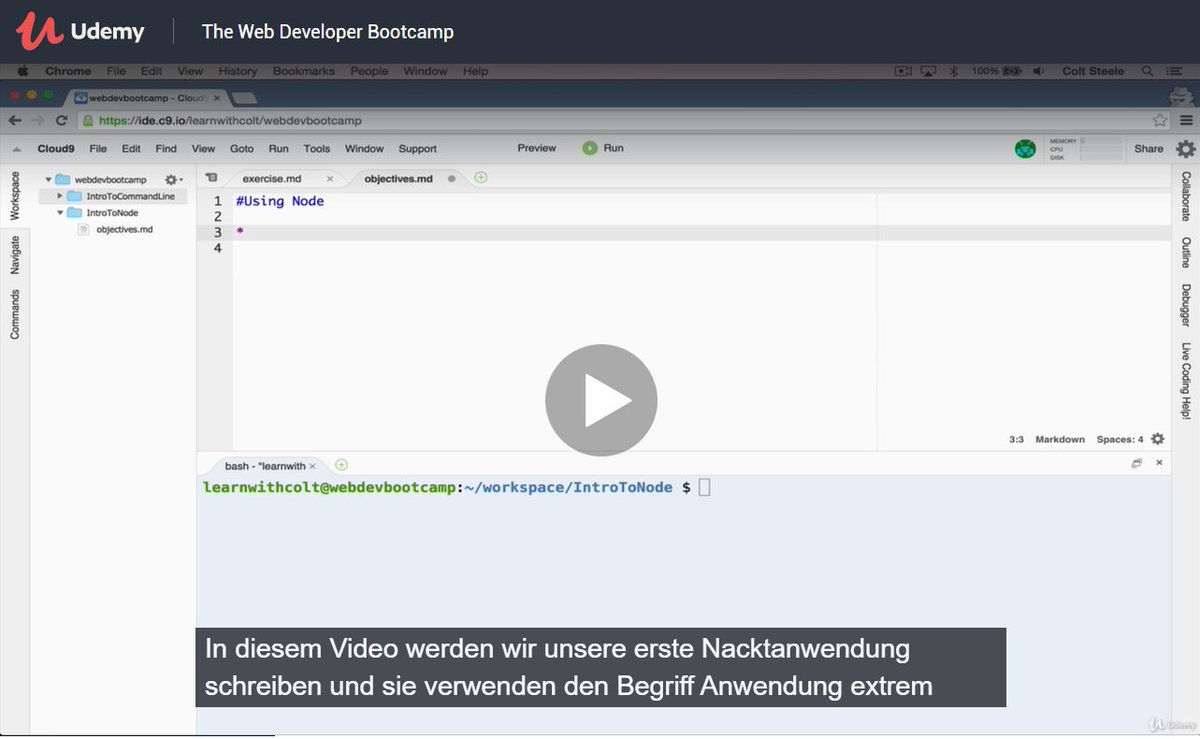Select the webdevbootcamp Chrome browser tab
This screenshot has height=739, width=1200.
pos(147,98)
